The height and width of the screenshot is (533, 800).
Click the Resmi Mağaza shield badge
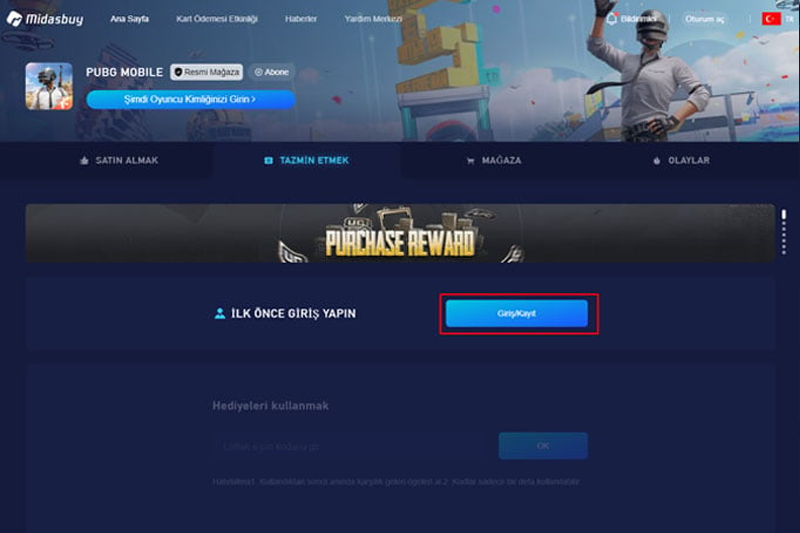pos(207,72)
